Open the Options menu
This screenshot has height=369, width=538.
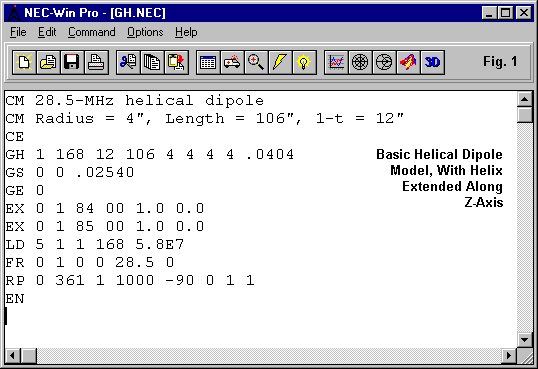(145, 32)
